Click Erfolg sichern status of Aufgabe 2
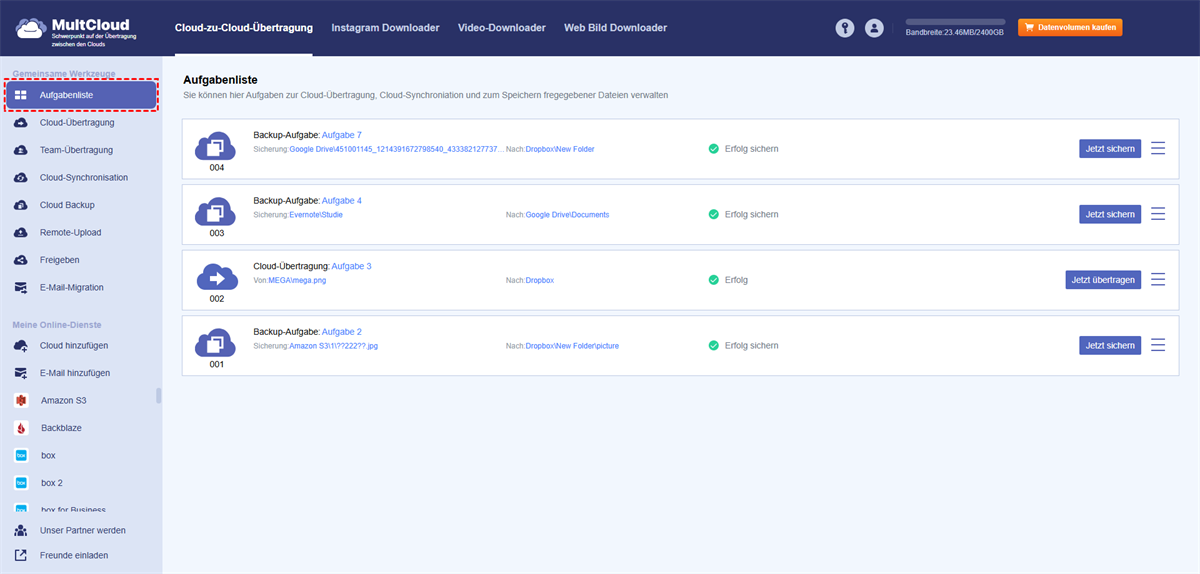Image resolution: width=1200 pixels, height=574 pixels. (x=752, y=345)
